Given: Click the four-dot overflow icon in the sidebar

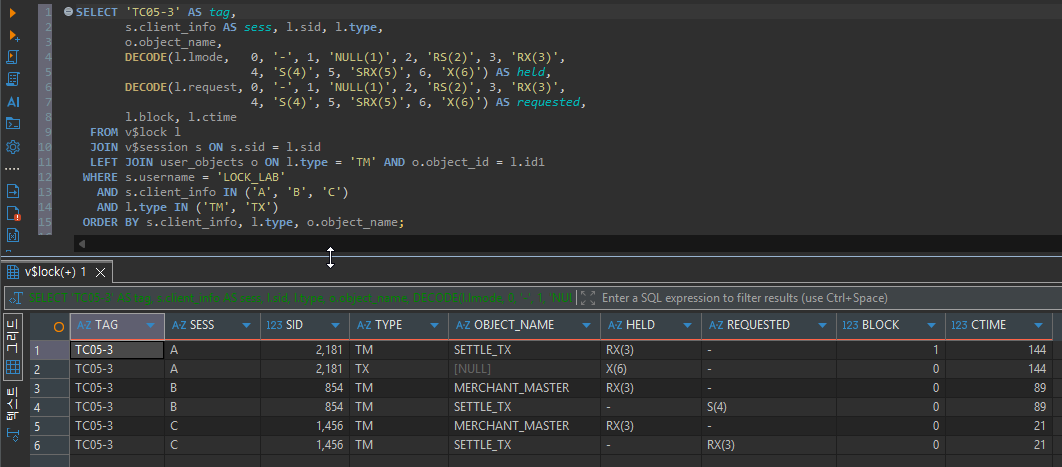Looking at the screenshot, I should tap(13, 169).
